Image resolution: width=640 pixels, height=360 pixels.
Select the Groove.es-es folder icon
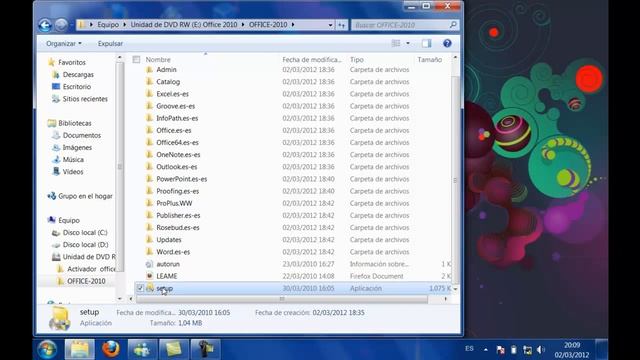(149, 106)
